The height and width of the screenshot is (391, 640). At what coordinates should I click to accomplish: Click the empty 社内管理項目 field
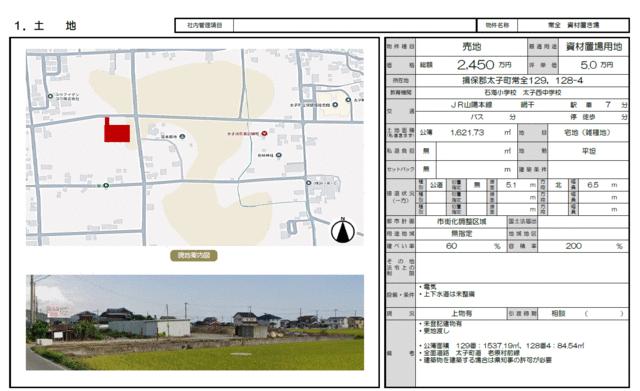(354, 25)
